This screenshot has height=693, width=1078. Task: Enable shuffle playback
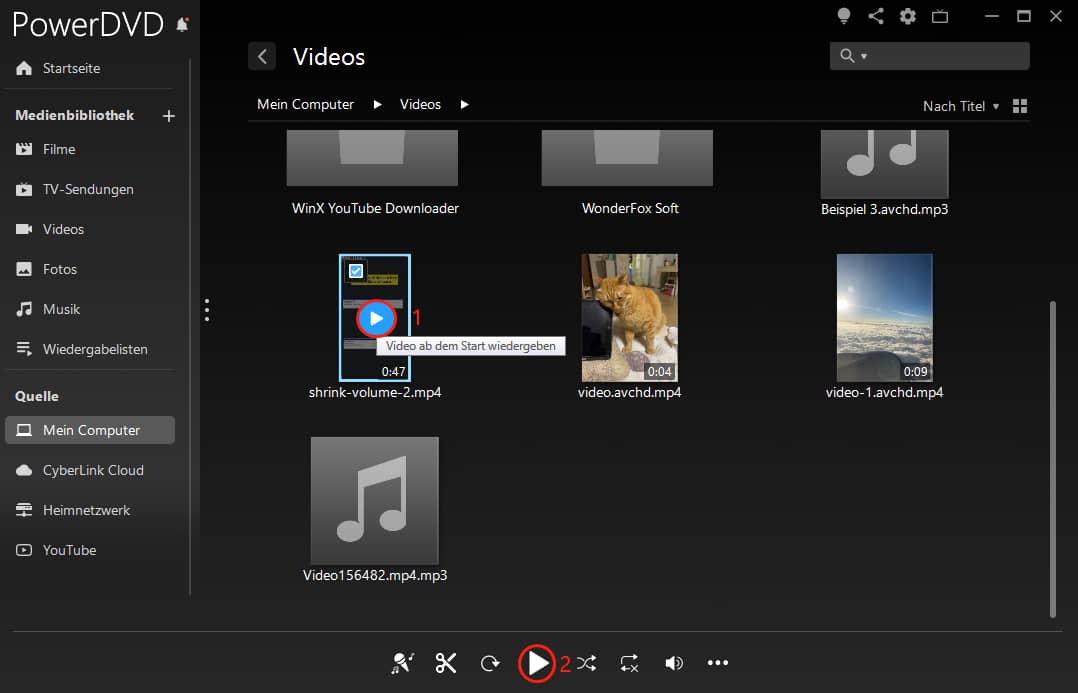tap(586, 662)
